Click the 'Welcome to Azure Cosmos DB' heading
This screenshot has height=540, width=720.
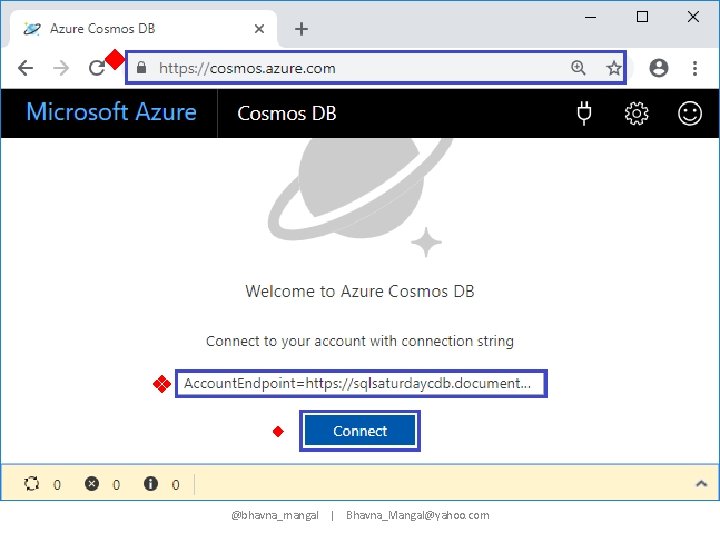point(360,291)
